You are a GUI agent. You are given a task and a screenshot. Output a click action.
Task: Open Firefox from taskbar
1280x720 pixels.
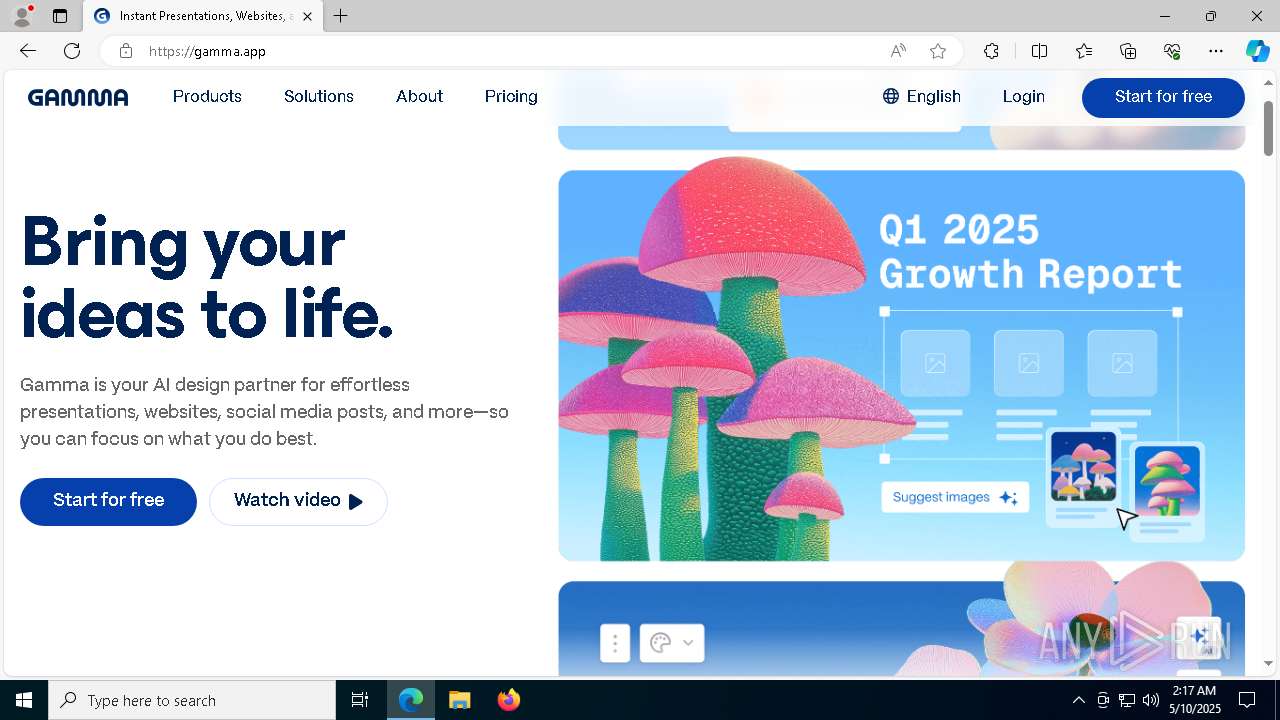pyautogui.click(x=508, y=700)
